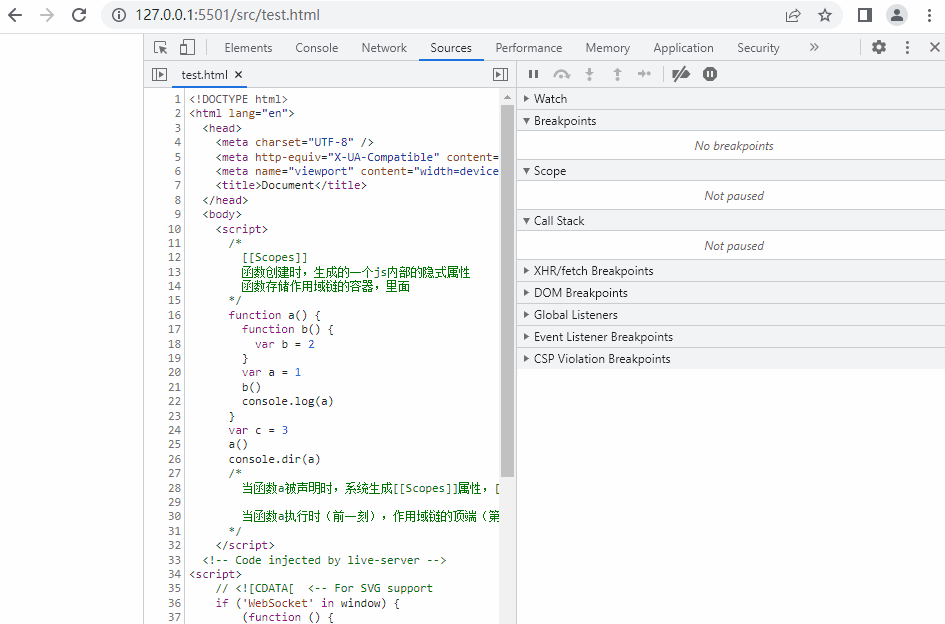Collapse the Scope section

[x=731, y=171]
